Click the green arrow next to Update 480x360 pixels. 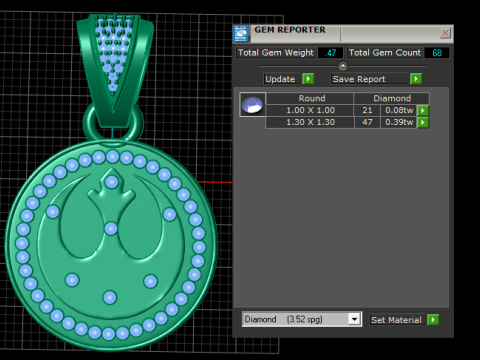point(308,79)
